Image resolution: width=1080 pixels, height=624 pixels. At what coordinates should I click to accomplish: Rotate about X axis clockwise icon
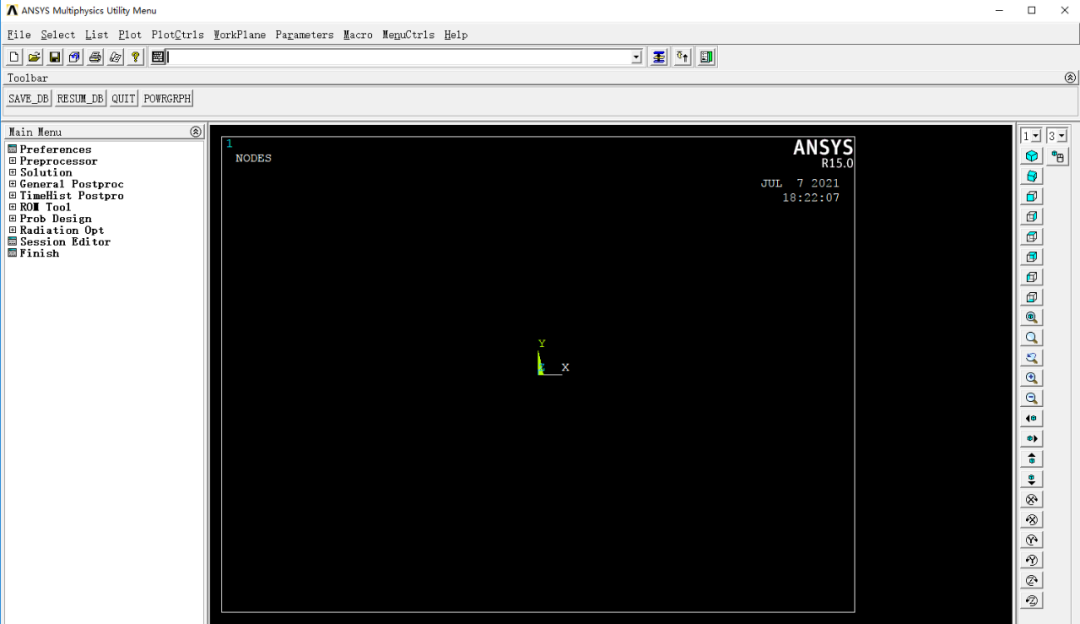coord(1032,499)
